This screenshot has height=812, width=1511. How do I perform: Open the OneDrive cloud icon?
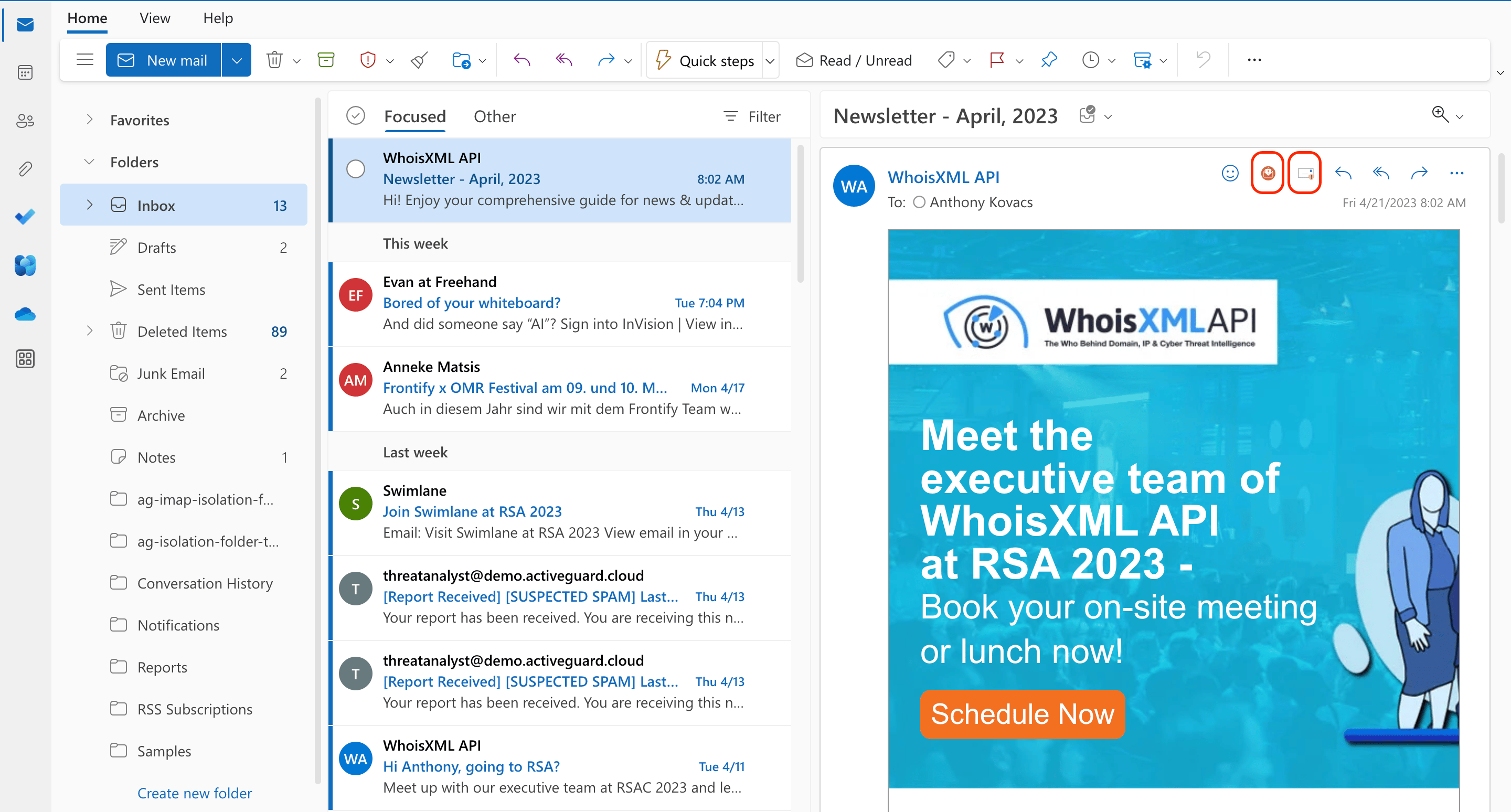[25, 315]
